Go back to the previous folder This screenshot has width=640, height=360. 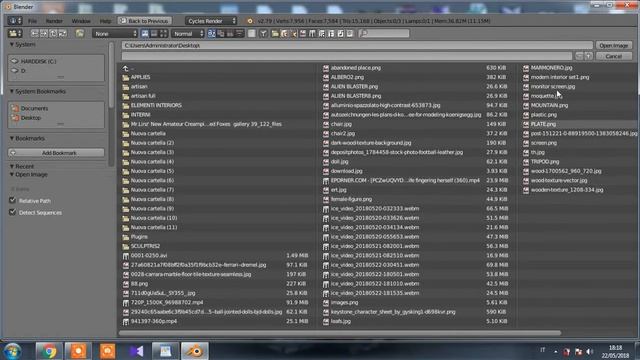[x=35, y=33]
